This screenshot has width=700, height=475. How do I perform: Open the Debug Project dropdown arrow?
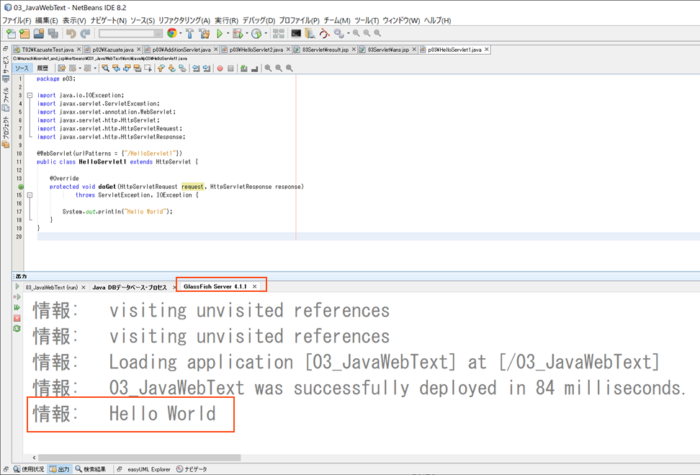point(246,33)
